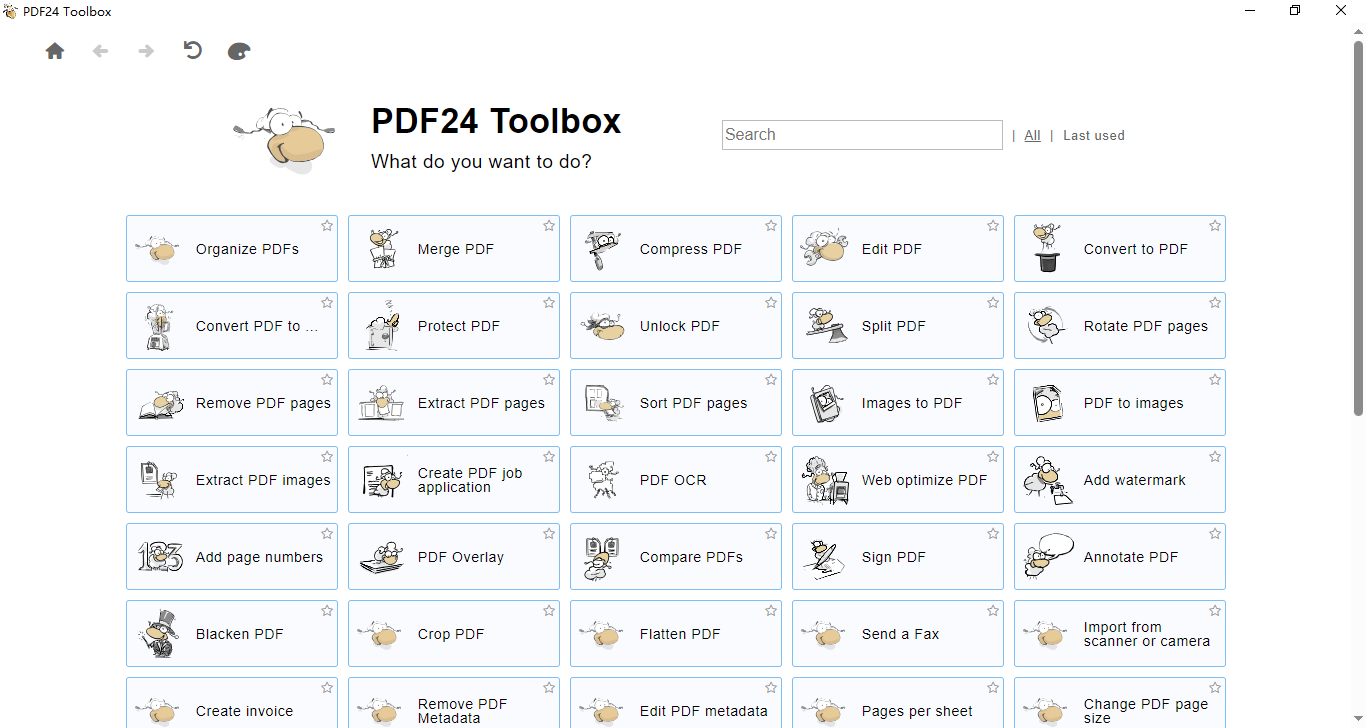Open the Crop PDF tool
Screen dimensions: 1366x728
pos(454,634)
